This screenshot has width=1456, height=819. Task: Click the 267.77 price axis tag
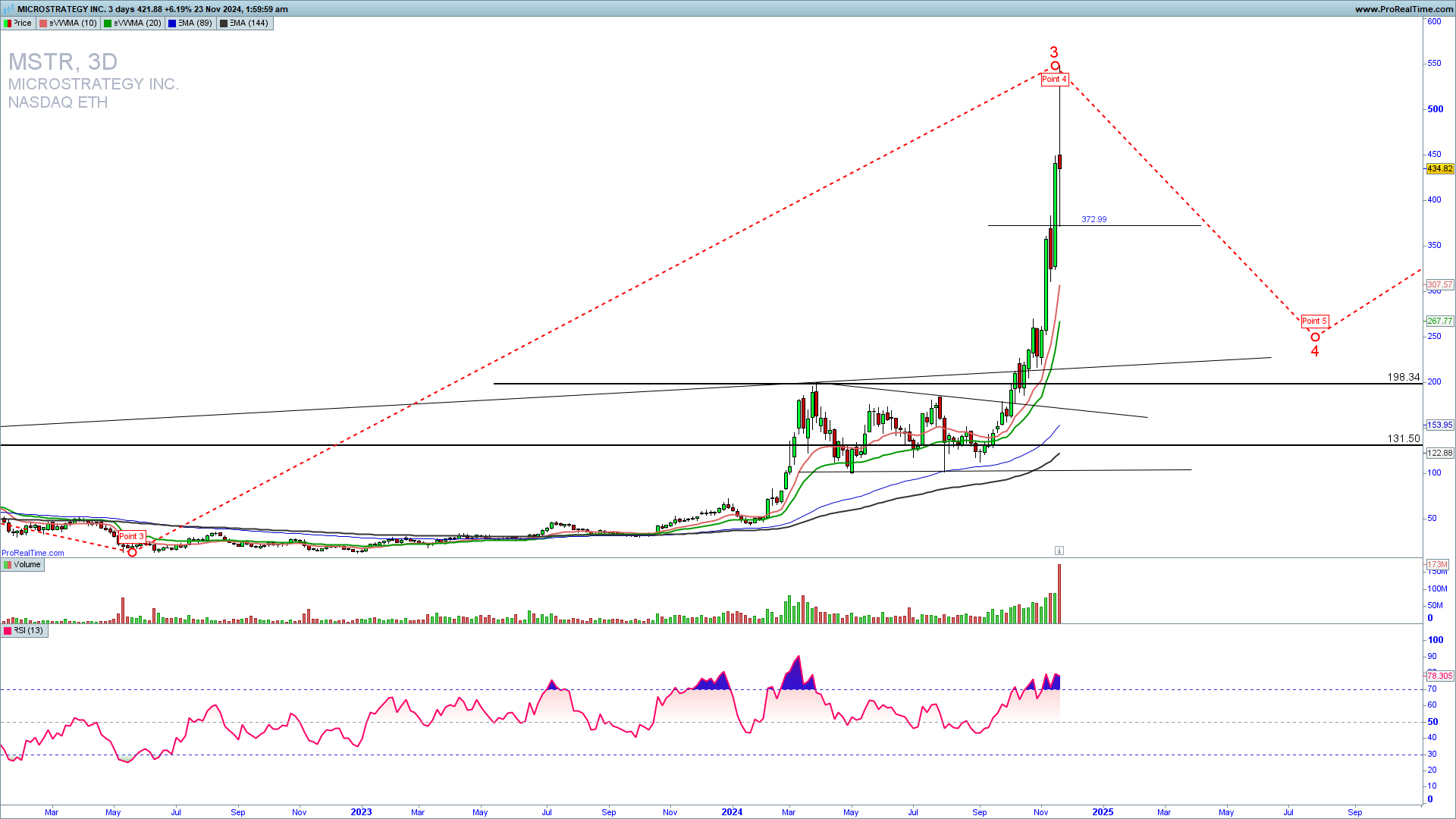point(1440,322)
